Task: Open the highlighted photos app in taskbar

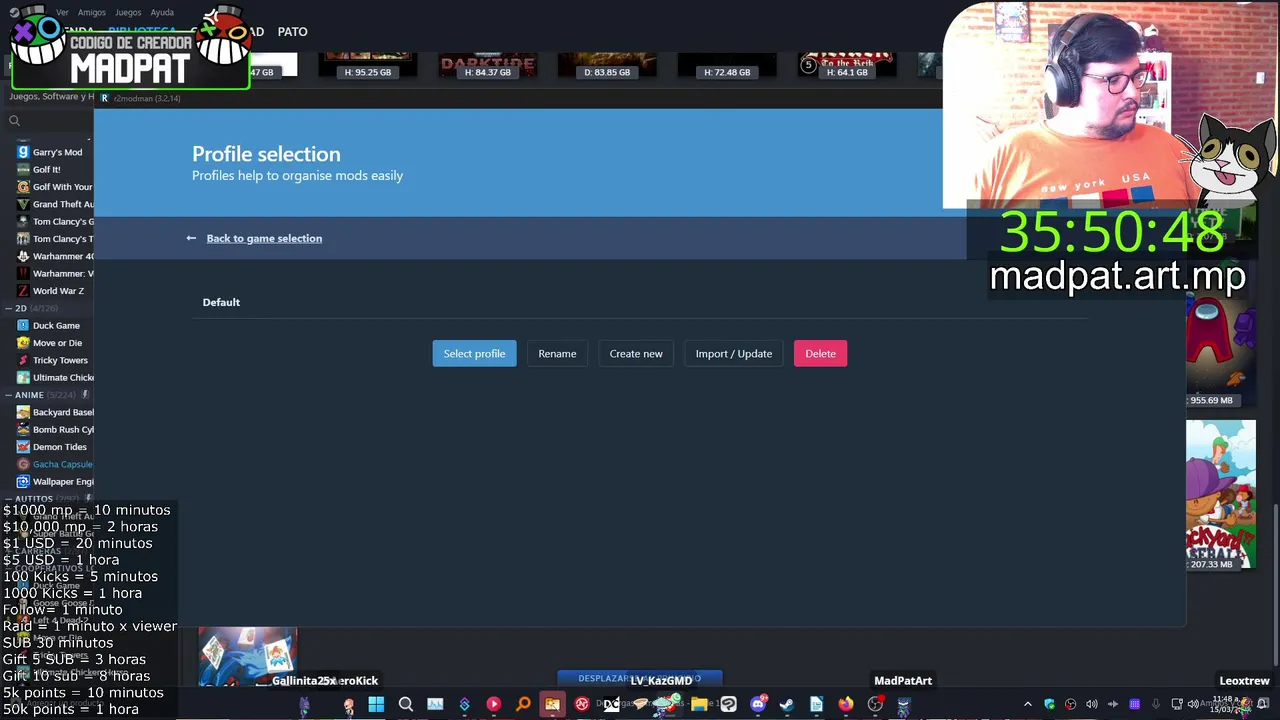Action: [552, 704]
